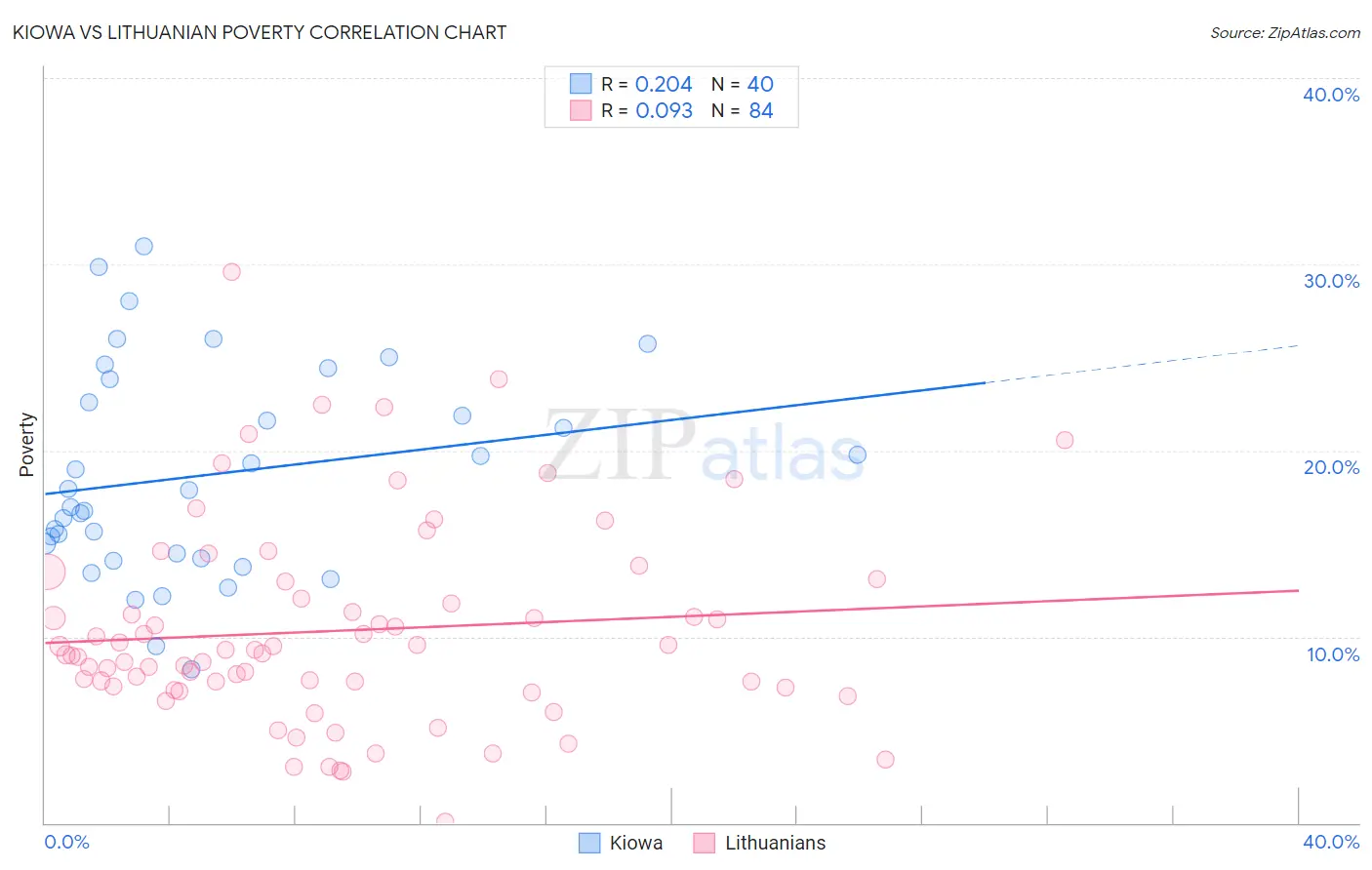Click the 40.0% y-axis tick label
The image size is (1372, 870).
click(x=1331, y=95)
